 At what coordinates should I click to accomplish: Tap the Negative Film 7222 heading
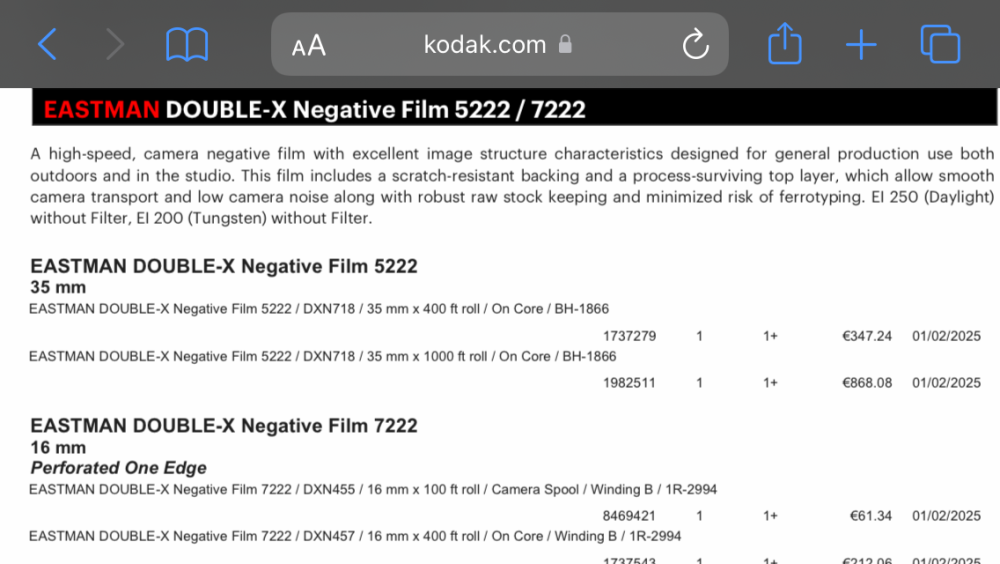(x=224, y=426)
